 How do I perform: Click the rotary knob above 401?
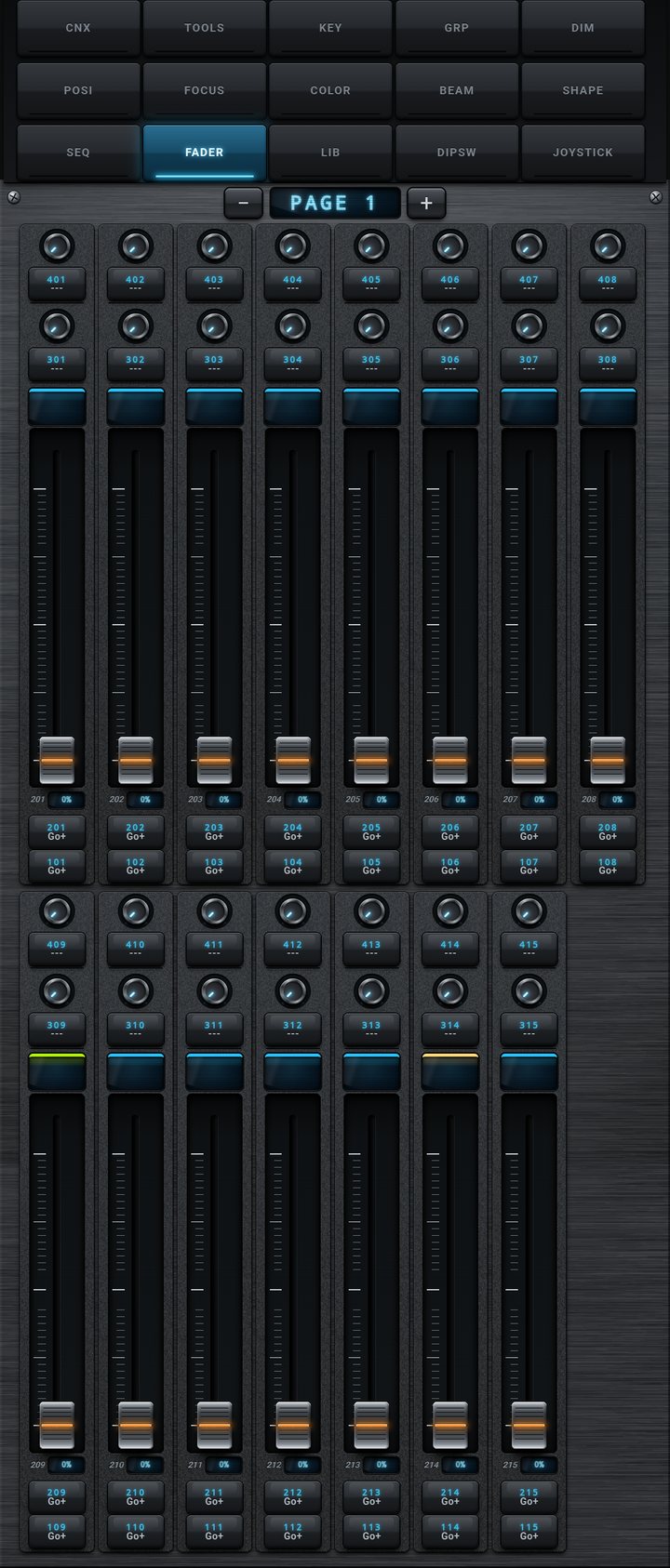[x=57, y=246]
